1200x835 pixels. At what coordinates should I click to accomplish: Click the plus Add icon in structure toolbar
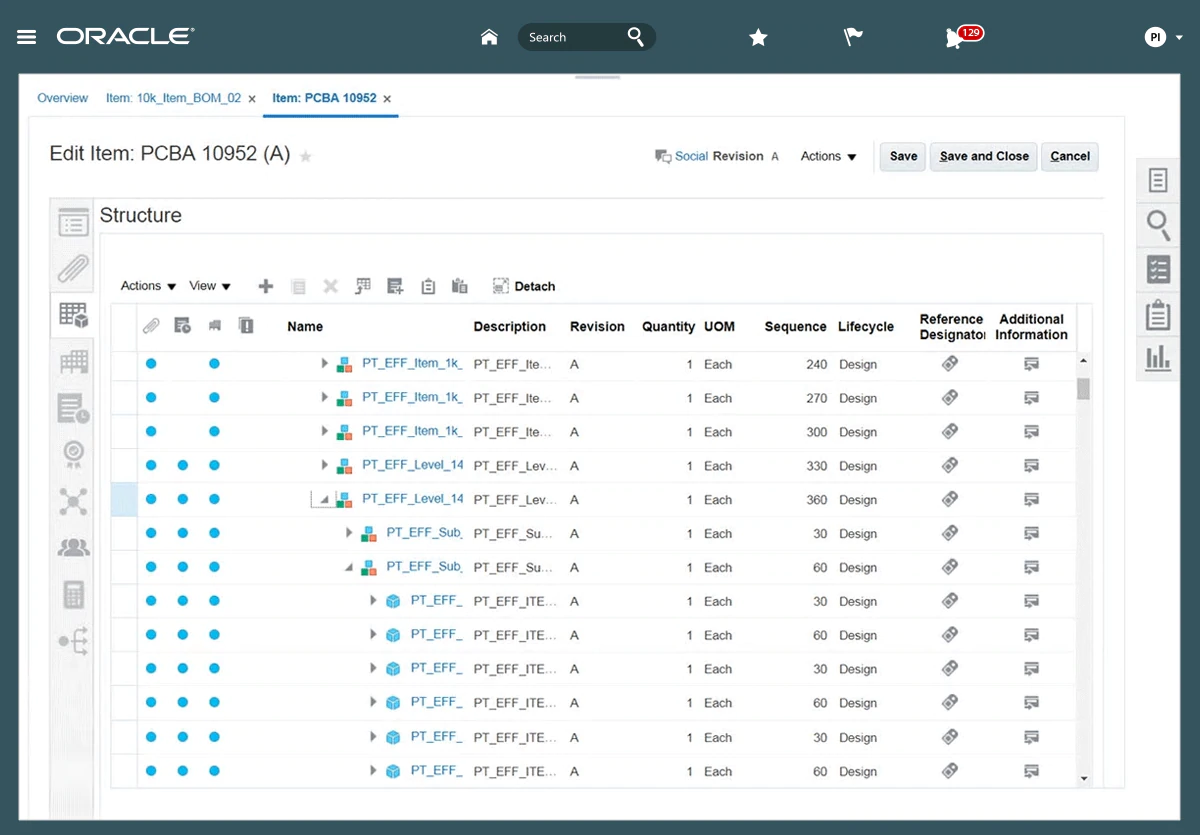coord(266,286)
